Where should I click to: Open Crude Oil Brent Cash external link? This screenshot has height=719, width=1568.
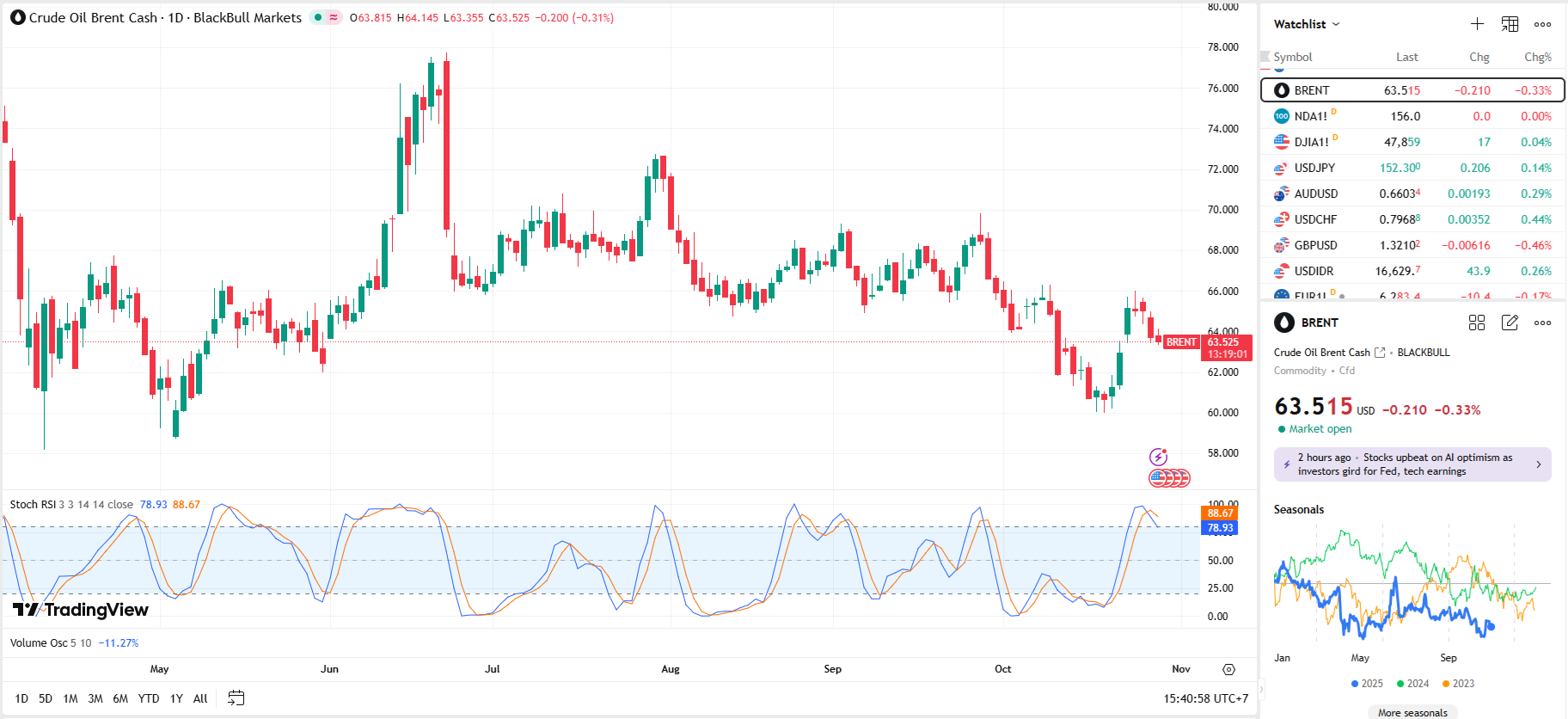pyautogui.click(x=1380, y=353)
